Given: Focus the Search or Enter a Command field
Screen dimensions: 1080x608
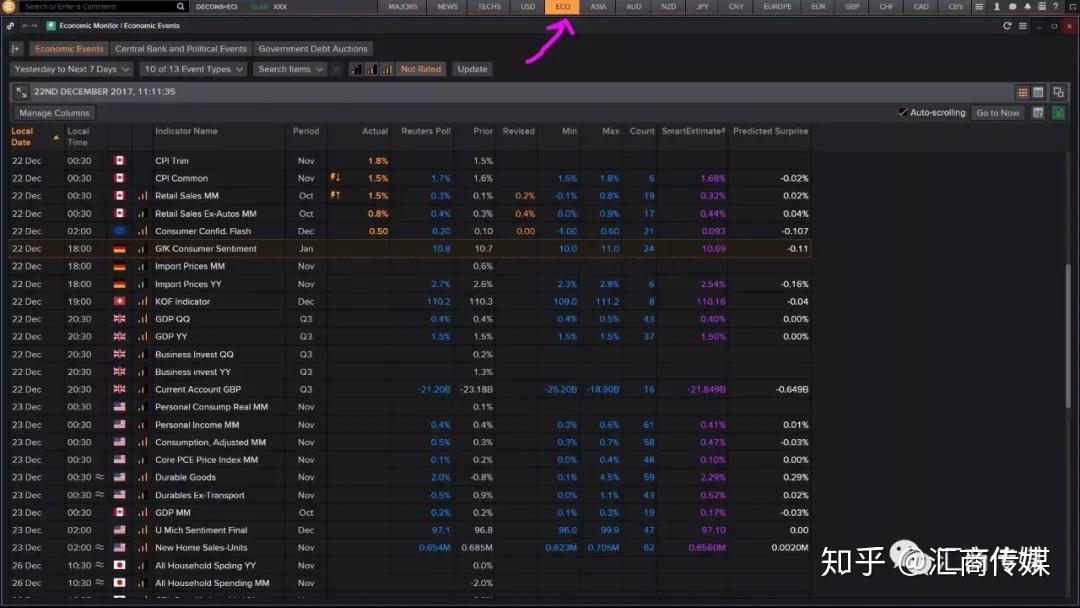Looking at the screenshot, I should coord(96,6).
